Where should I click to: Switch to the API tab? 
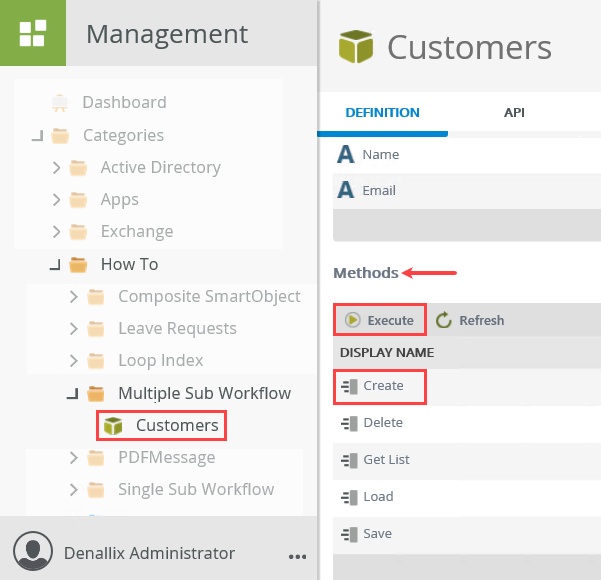click(x=514, y=113)
